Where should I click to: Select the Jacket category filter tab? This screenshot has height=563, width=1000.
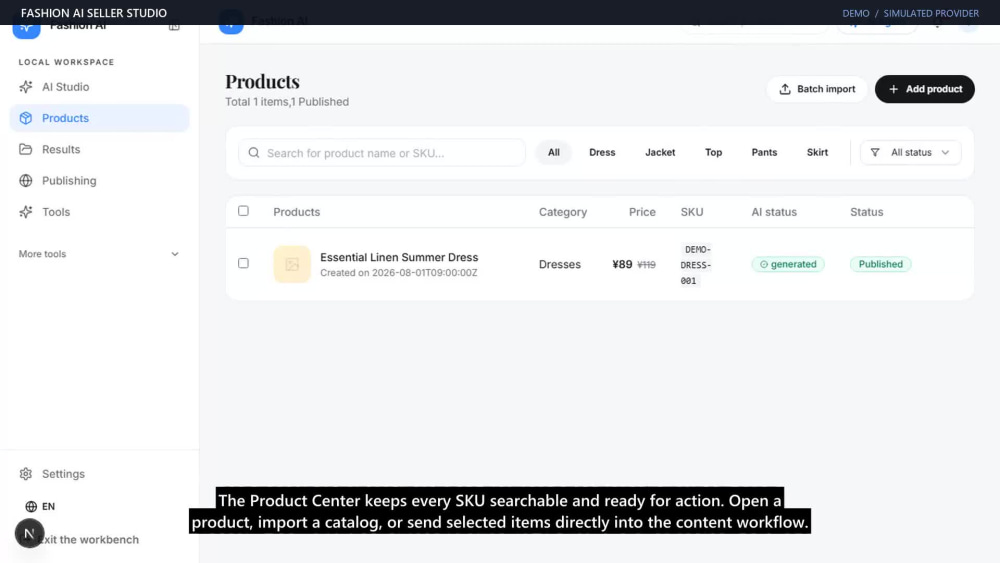coord(660,152)
